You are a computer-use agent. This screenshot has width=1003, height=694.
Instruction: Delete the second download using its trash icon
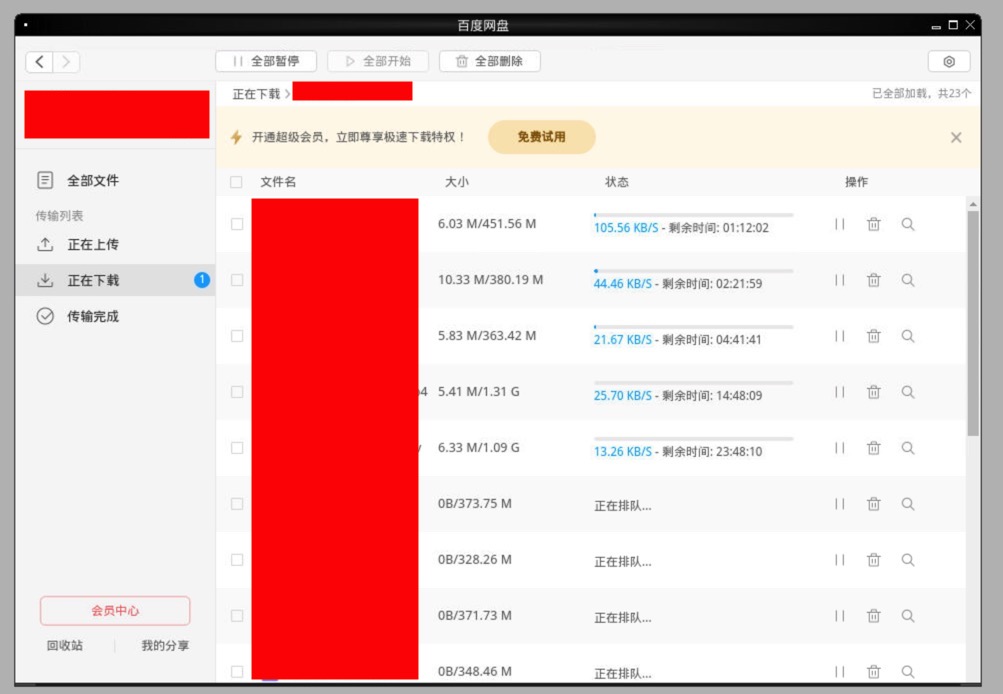873,280
